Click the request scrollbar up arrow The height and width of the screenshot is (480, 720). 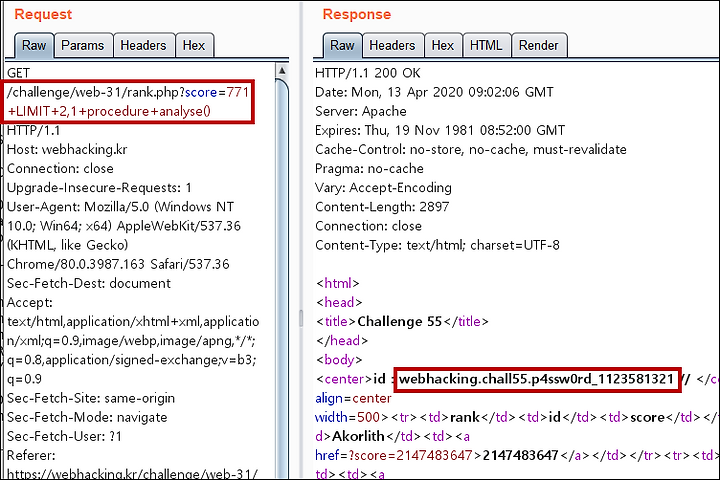[282, 70]
